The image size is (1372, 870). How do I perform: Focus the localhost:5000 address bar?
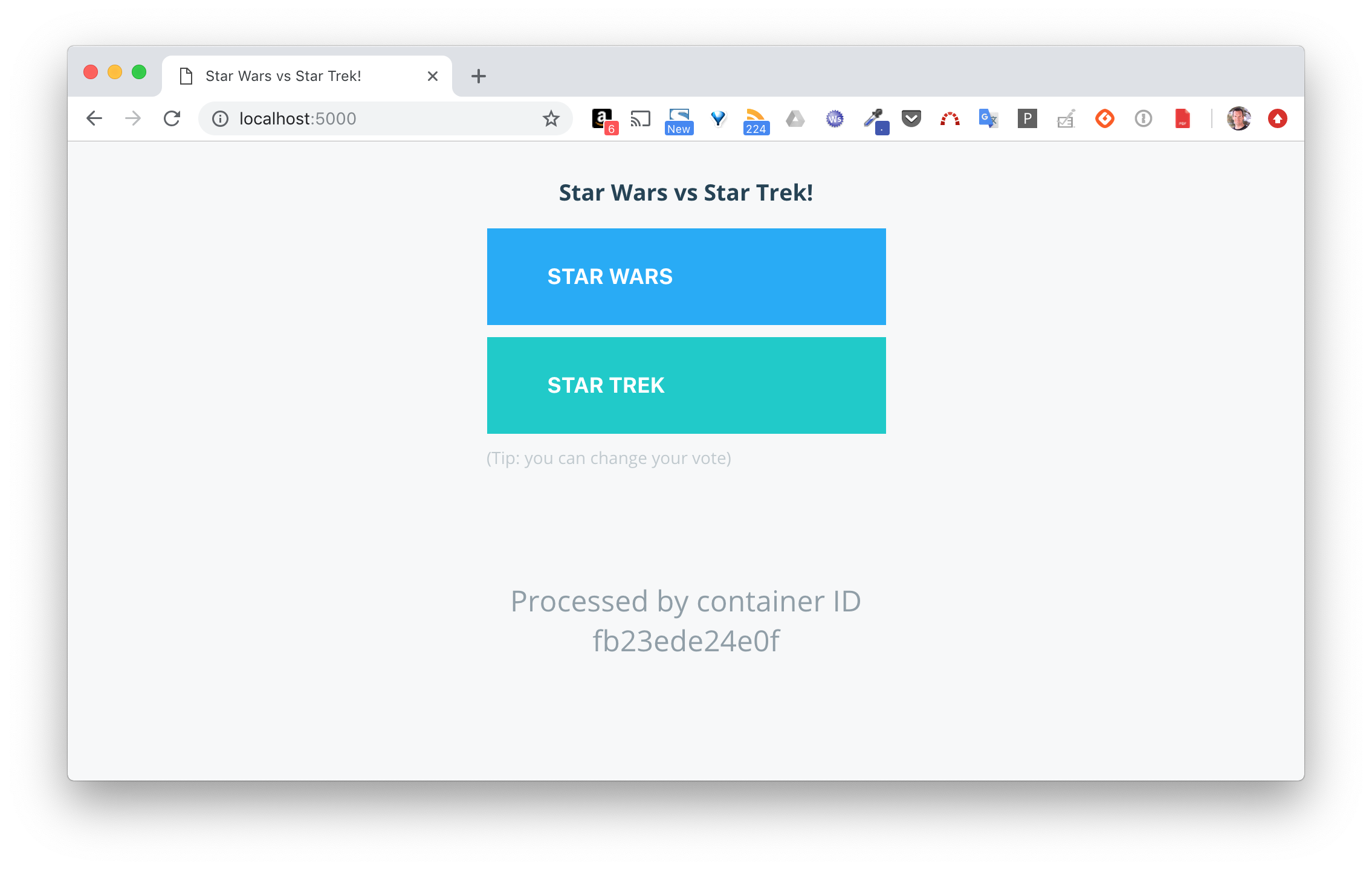pyautogui.click(x=386, y=118)
